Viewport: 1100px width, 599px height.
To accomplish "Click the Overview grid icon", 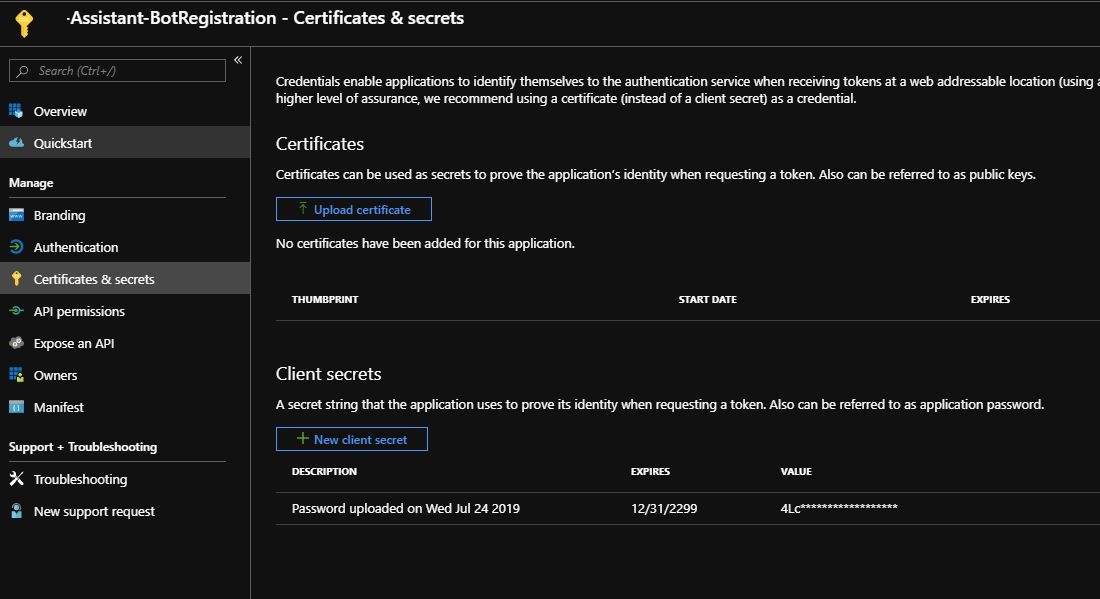I will coord(16,111).
